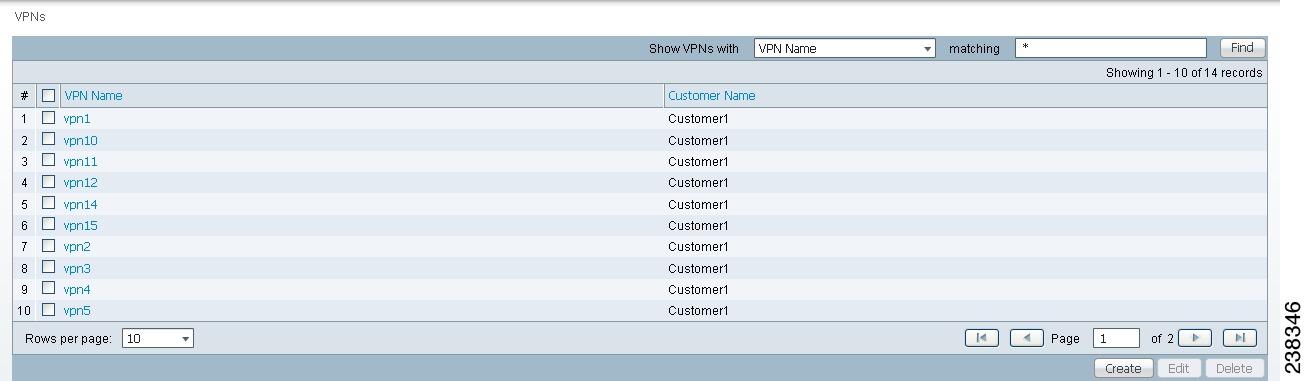Open the vpn5 link
Viewport: 1306px width, 381px height.
(x=77, y=311)
